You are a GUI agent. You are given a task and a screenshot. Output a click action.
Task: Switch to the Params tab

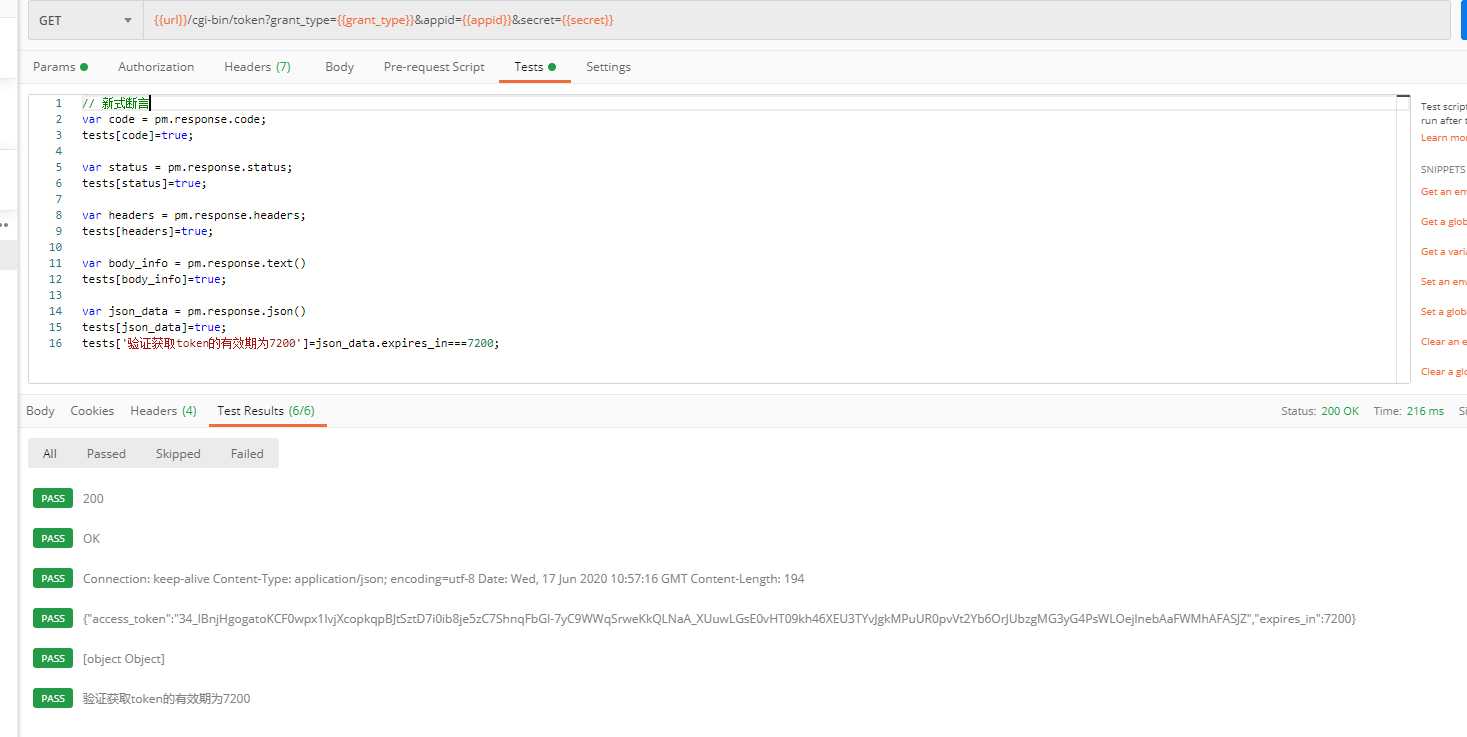pos(60,67)
